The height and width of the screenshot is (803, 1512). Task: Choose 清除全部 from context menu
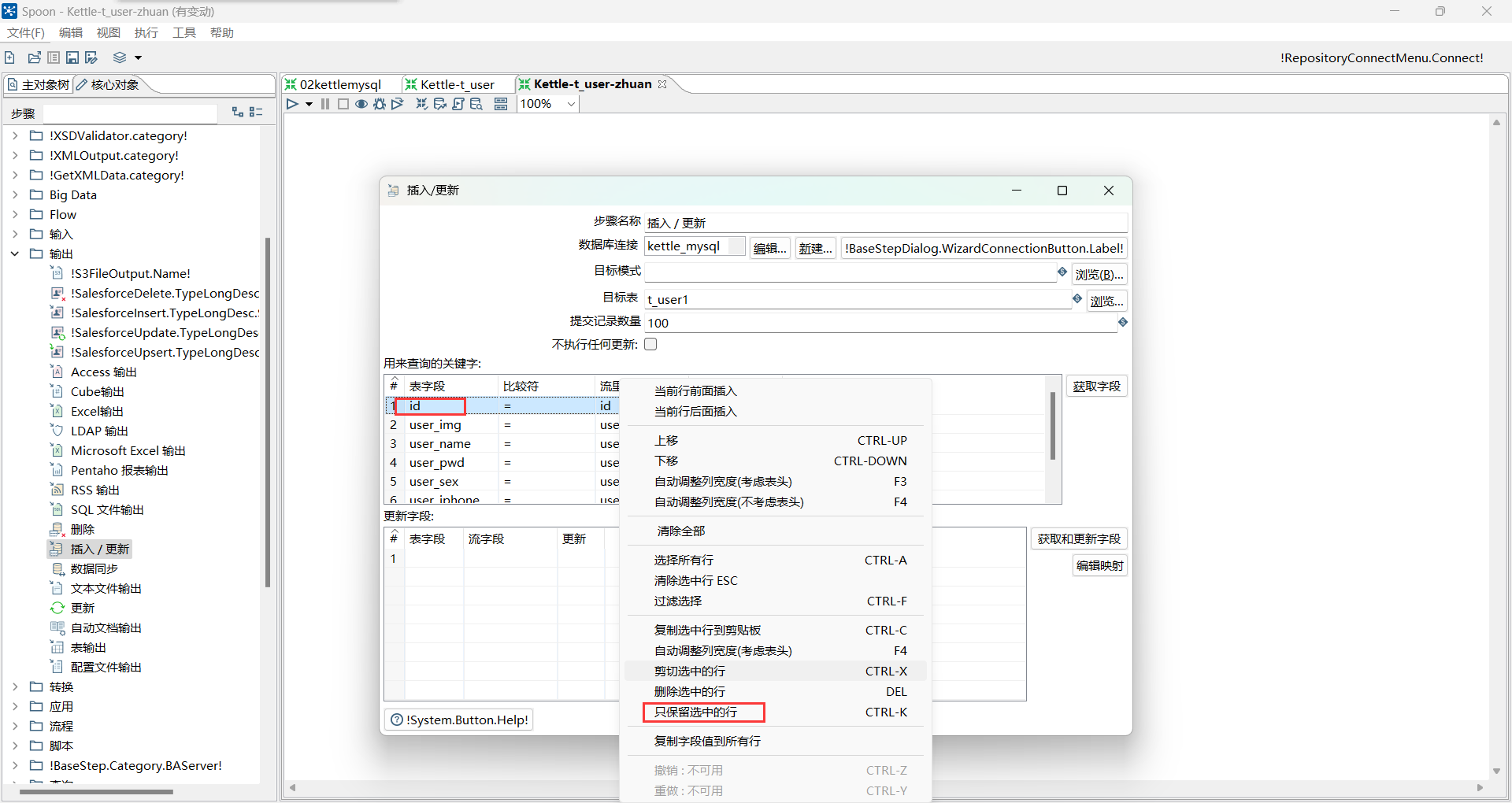point(680,531)
